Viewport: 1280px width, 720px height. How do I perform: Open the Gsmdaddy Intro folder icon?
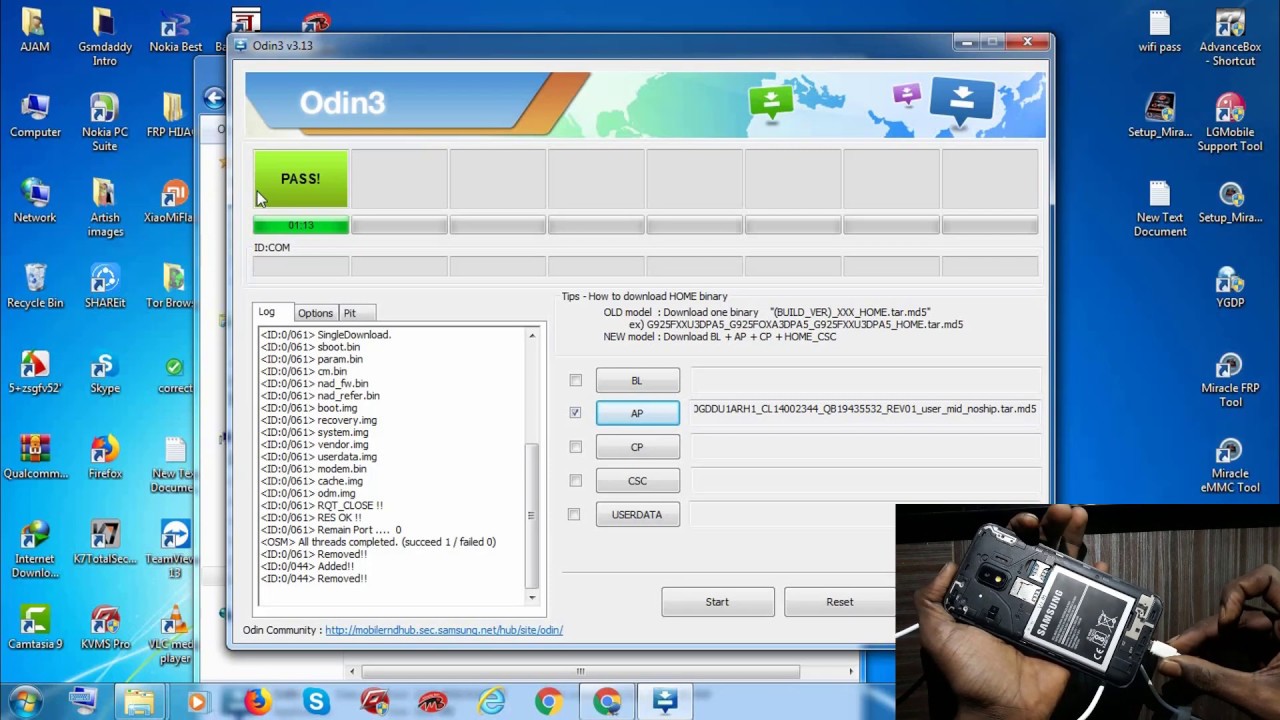click(x=104, y=36)
